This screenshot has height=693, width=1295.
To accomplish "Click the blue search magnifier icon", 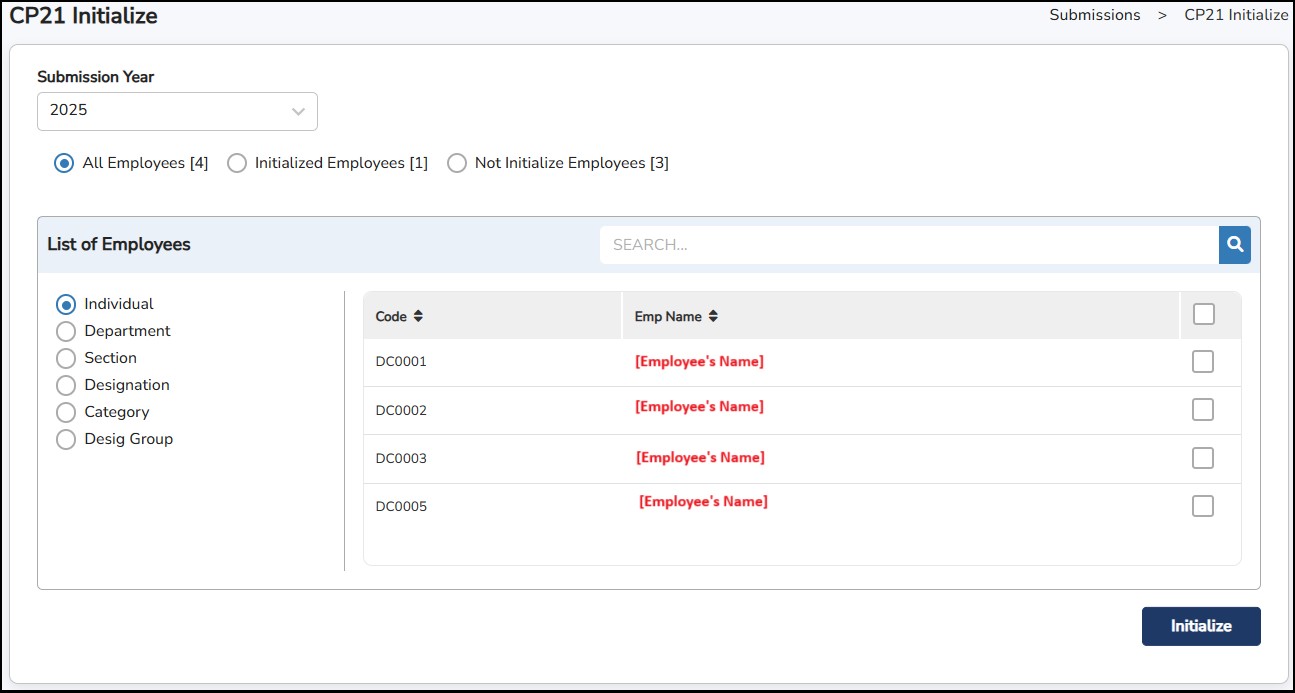I will (1235, 244).
